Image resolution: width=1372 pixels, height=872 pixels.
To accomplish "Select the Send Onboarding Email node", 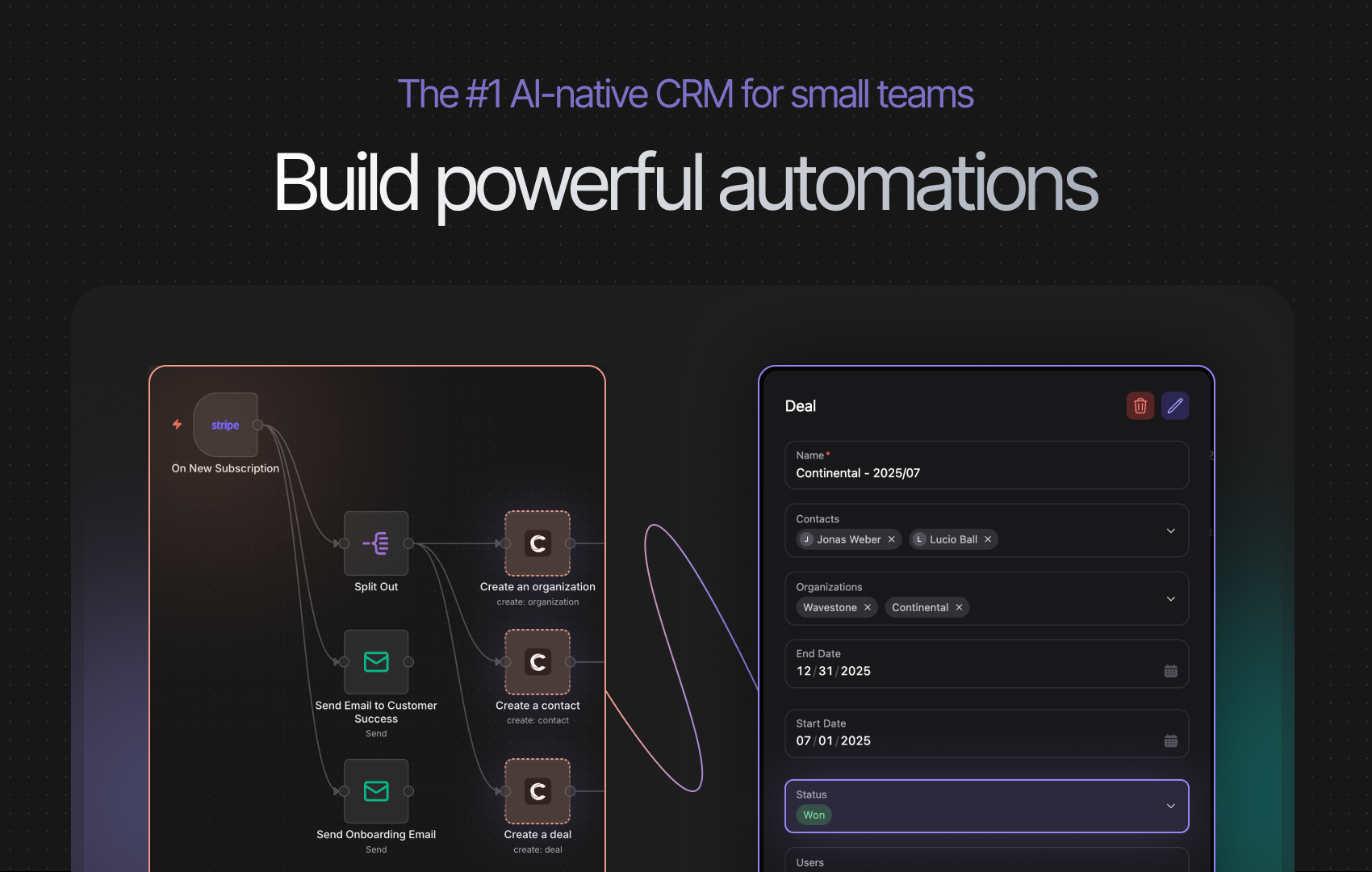I will pyautogui.click(x=376, y=791).
